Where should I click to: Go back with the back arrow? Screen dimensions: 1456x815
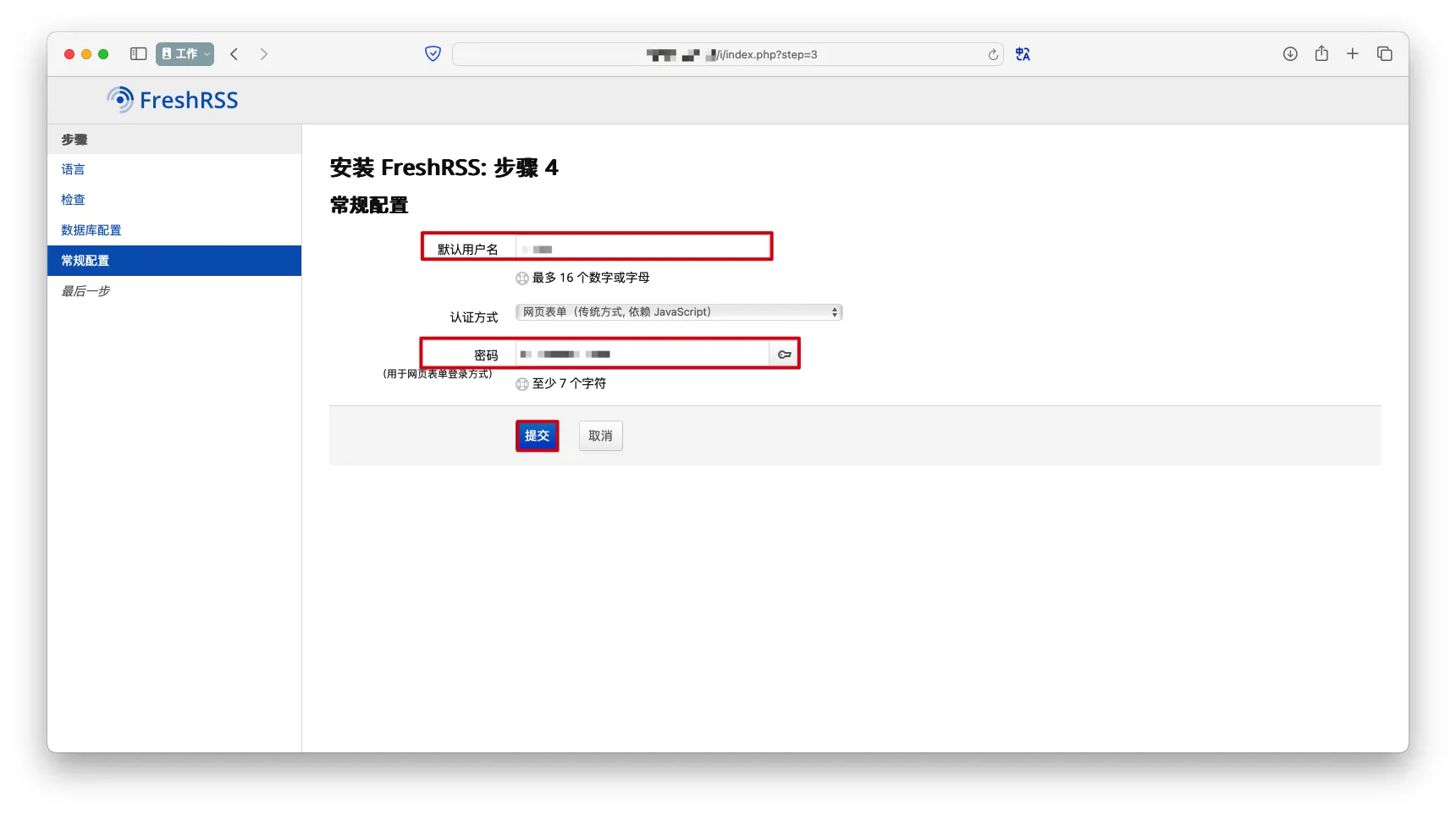234,54
